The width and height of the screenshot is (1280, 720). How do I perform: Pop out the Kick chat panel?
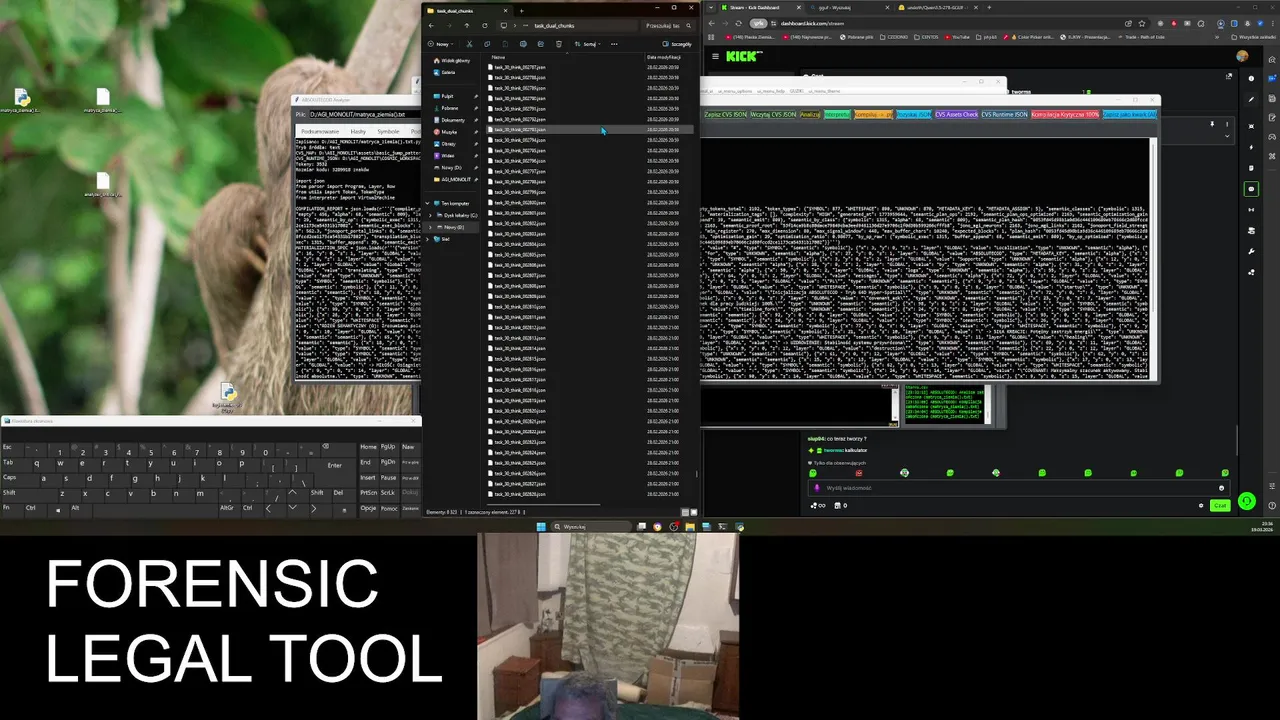coord(1229,76)
